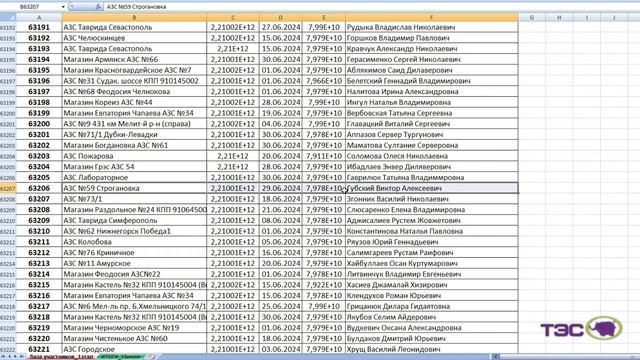Select column B header
The width and height of the screenshot is (640, 360).
point(134,17)
